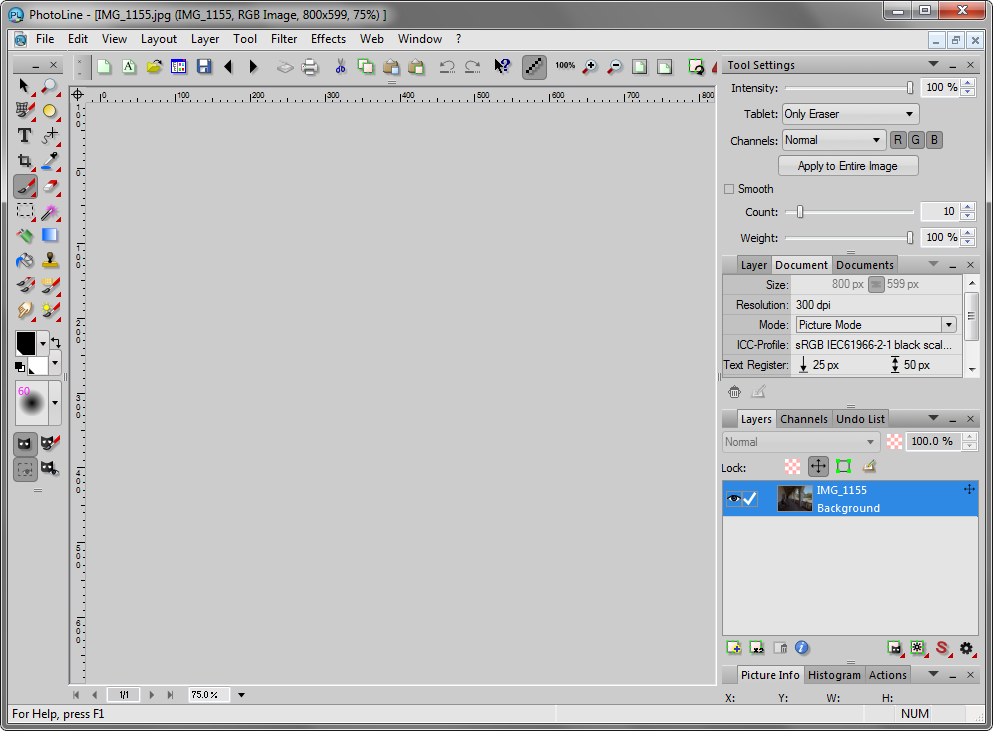Select the rectangular marquee selection tool
Screen dimensions: 993x731
tap(25, 211)
